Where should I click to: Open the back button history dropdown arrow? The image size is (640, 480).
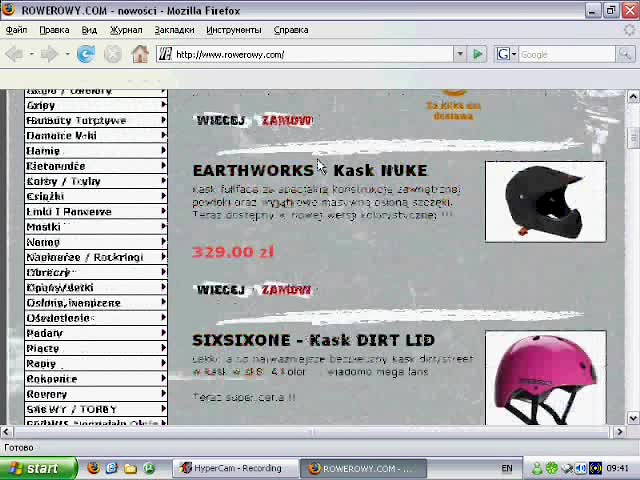(x=31, y=54)
